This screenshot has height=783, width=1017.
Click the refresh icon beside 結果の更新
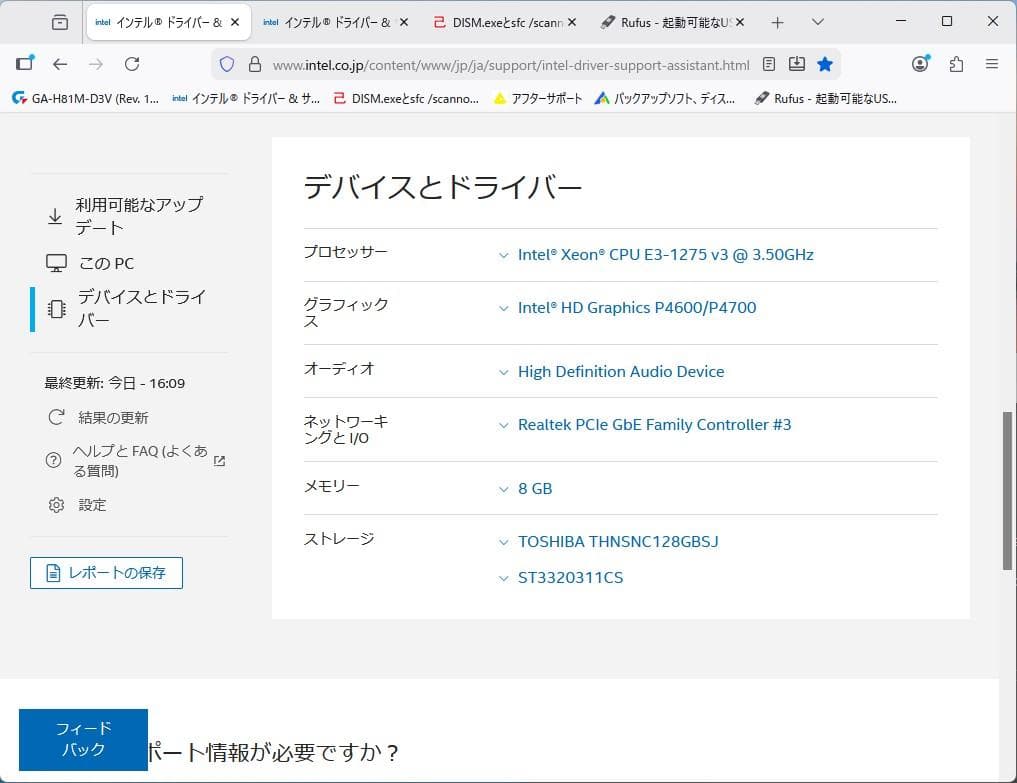click(56, 417)
